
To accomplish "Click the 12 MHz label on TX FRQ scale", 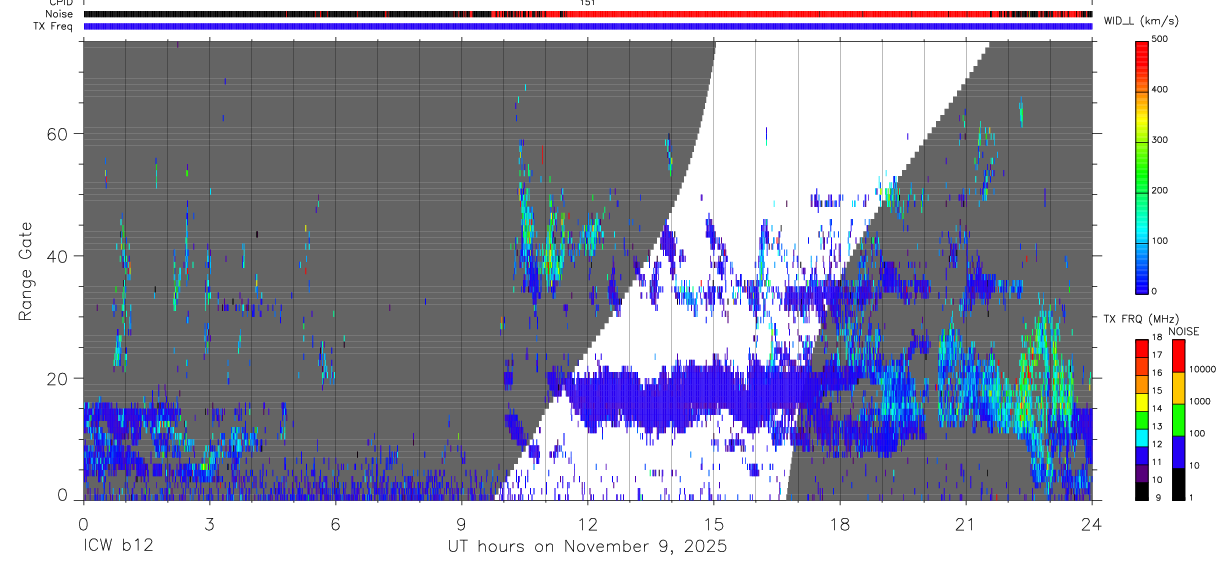I will point(1159,444).
